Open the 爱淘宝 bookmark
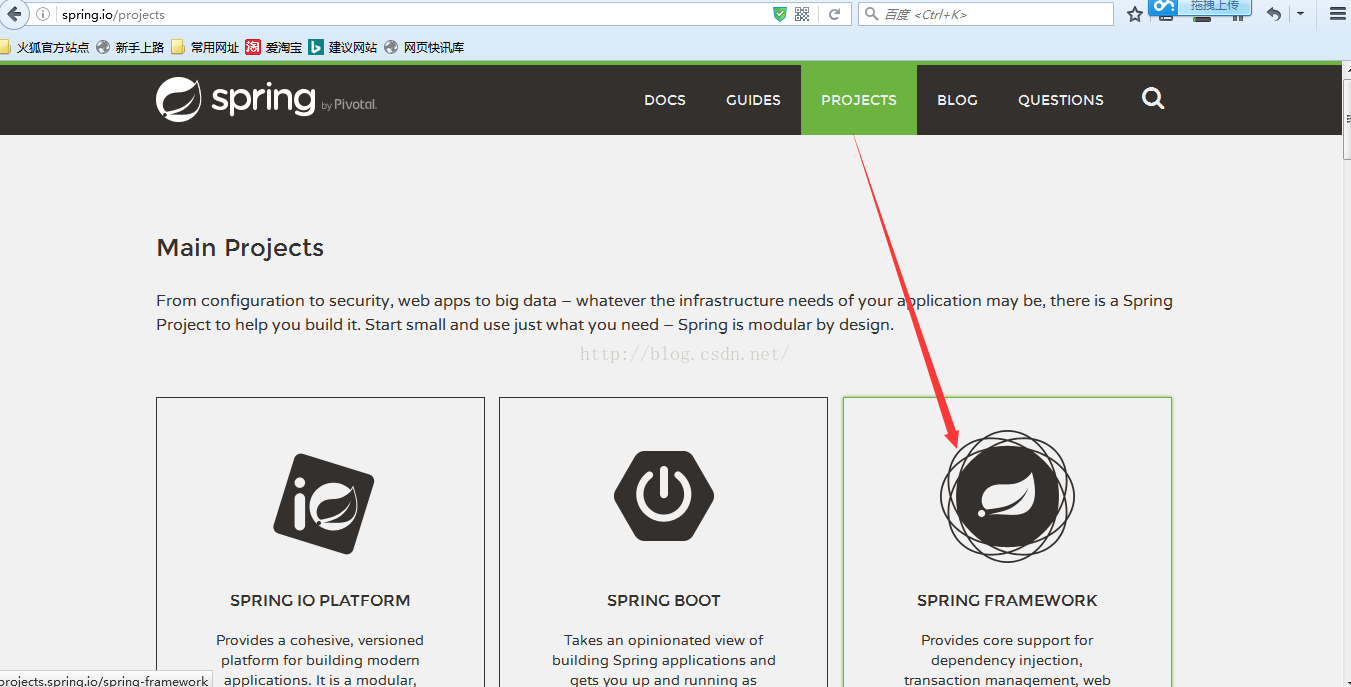 274,47
